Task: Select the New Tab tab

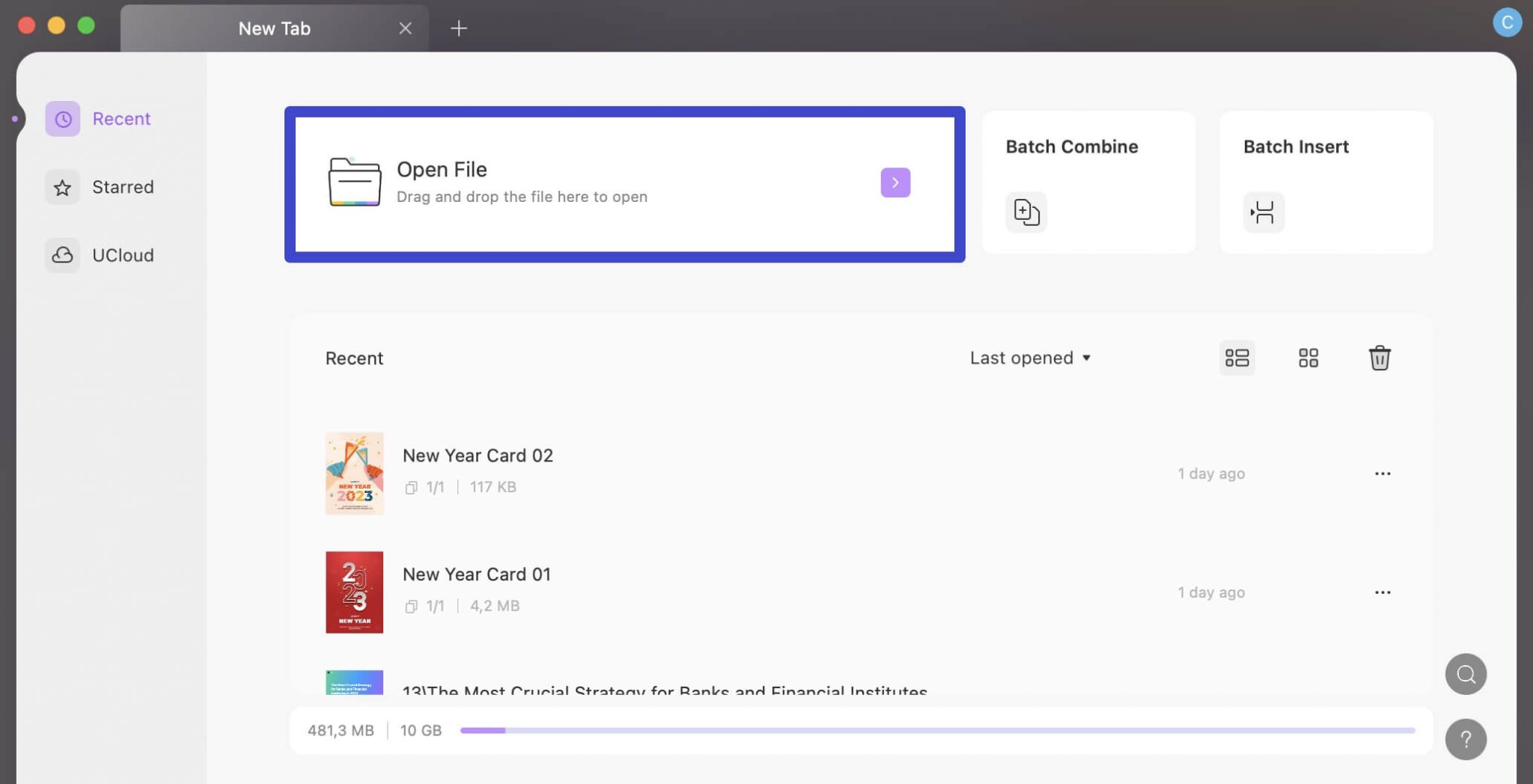Action: (274, 28)
